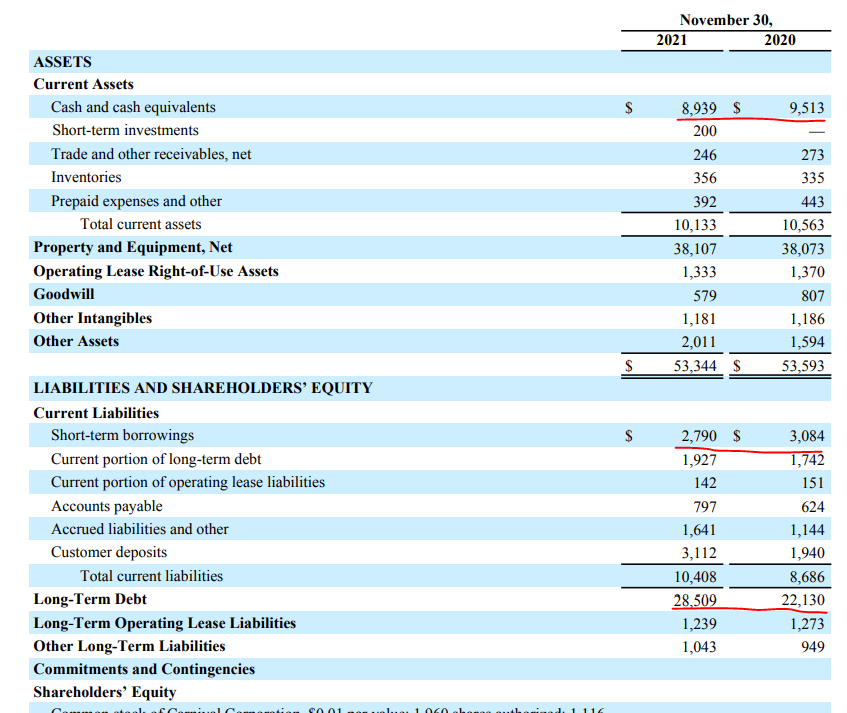Click the Total current assets label

[x=140, y=224]
